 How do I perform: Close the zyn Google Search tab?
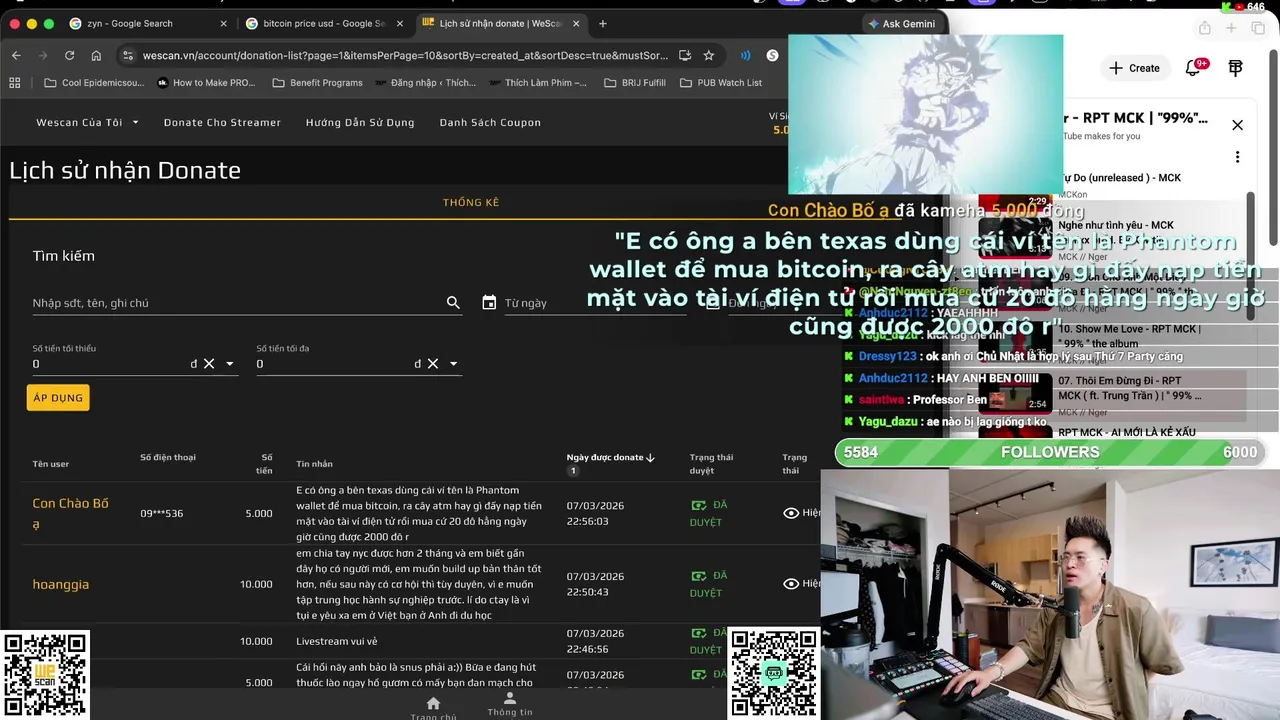point(223,23)
